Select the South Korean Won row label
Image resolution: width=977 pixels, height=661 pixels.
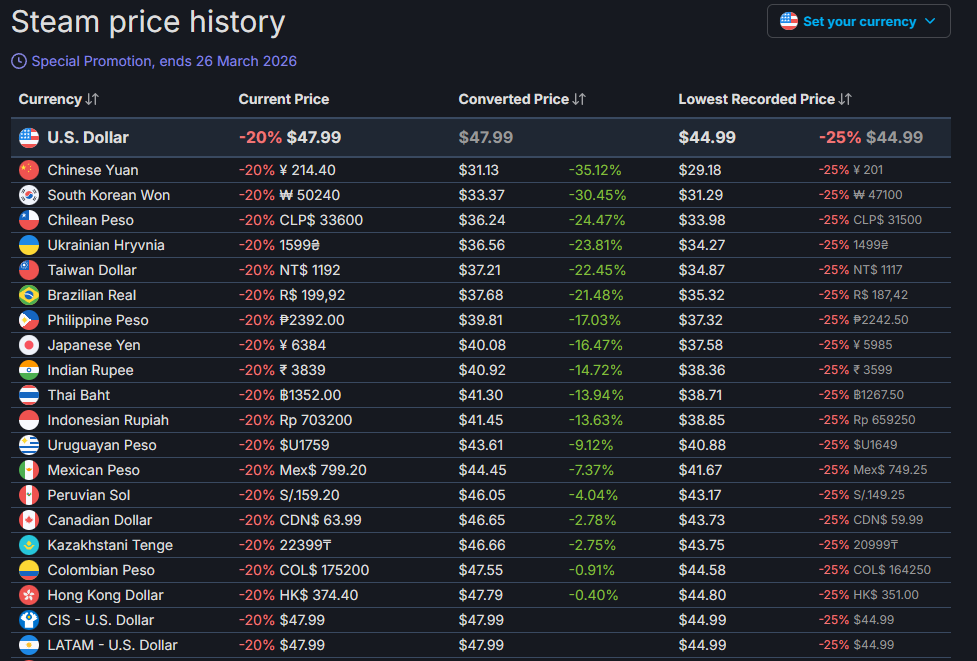108,195
